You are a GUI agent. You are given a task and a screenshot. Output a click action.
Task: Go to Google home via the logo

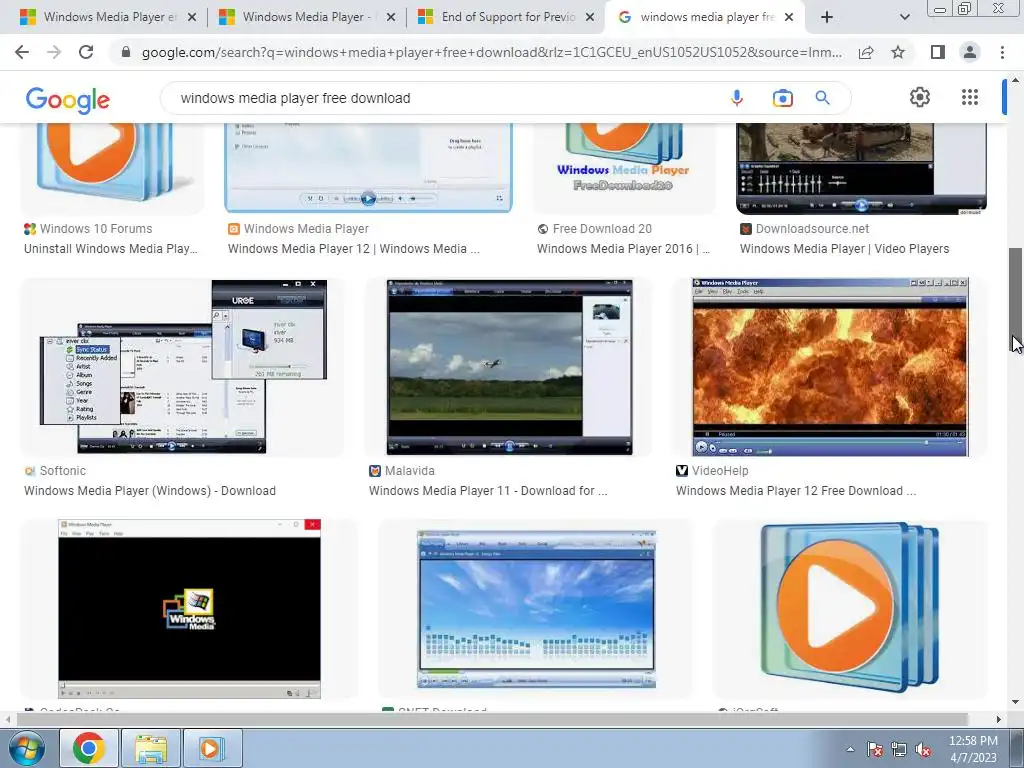68,100
